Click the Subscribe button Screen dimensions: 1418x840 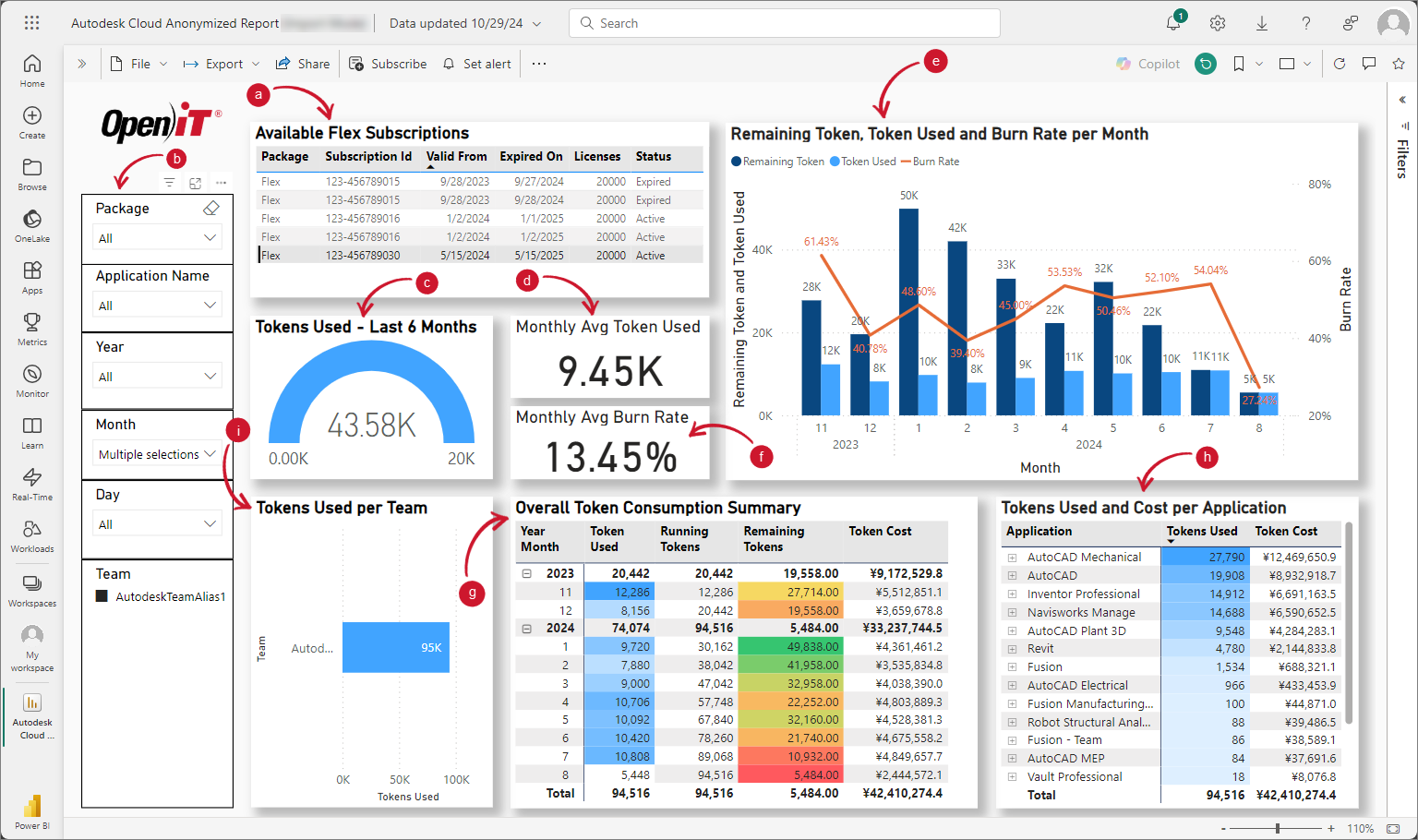[x=388, y=64]
